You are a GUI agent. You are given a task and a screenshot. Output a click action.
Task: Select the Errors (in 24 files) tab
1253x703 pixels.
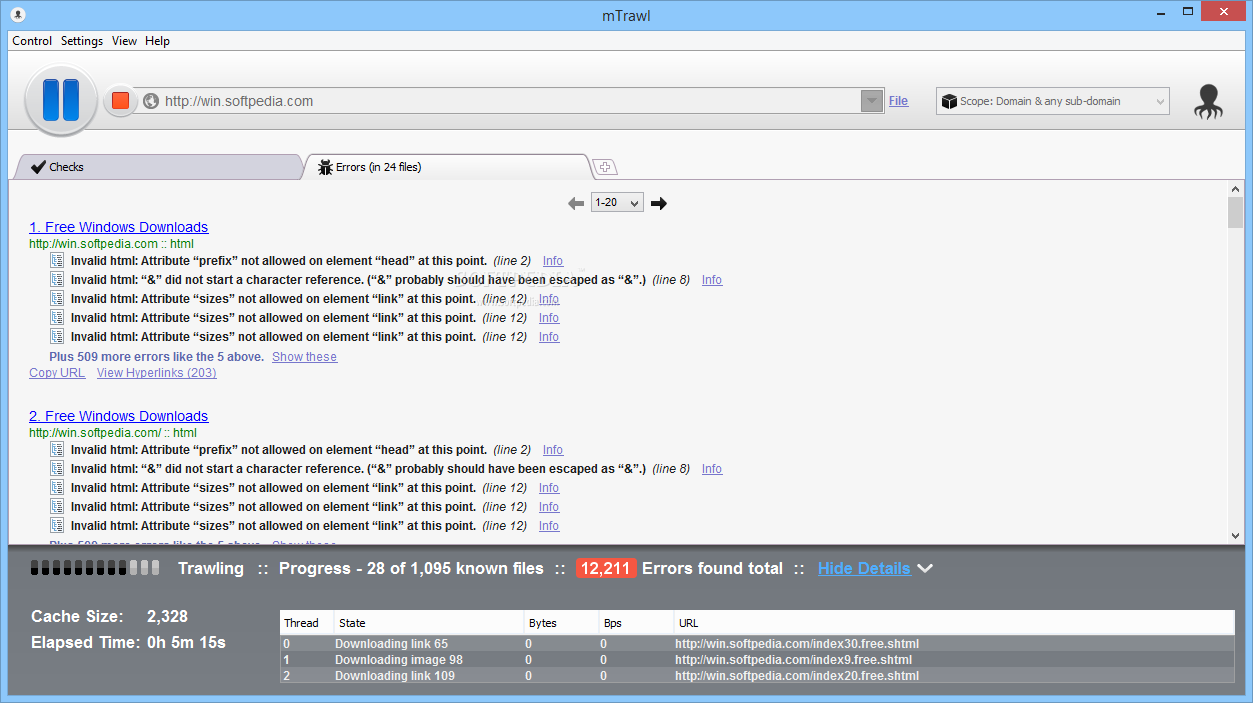(447, 167)
